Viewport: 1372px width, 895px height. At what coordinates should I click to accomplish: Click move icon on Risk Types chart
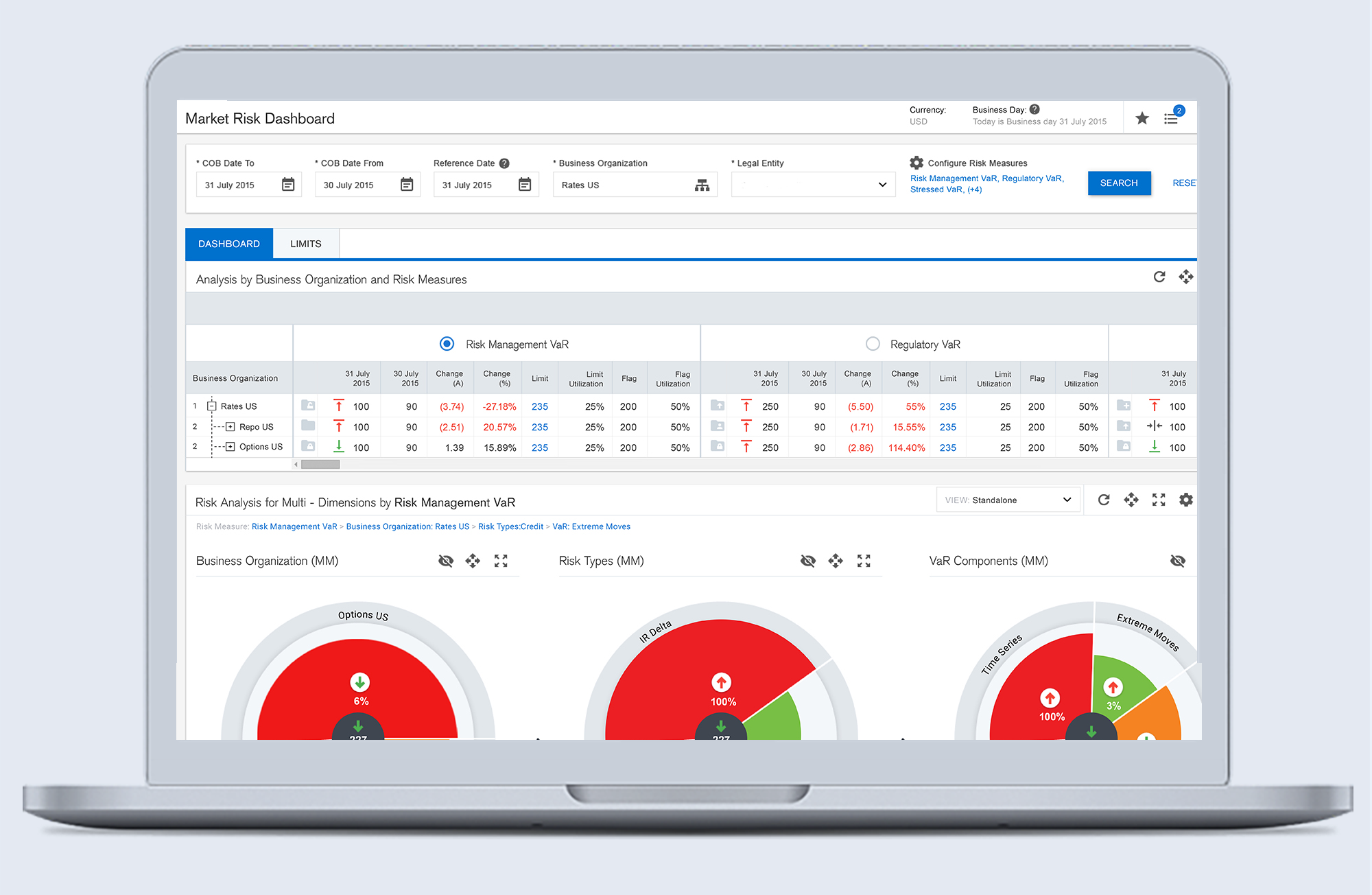(836, 561)
